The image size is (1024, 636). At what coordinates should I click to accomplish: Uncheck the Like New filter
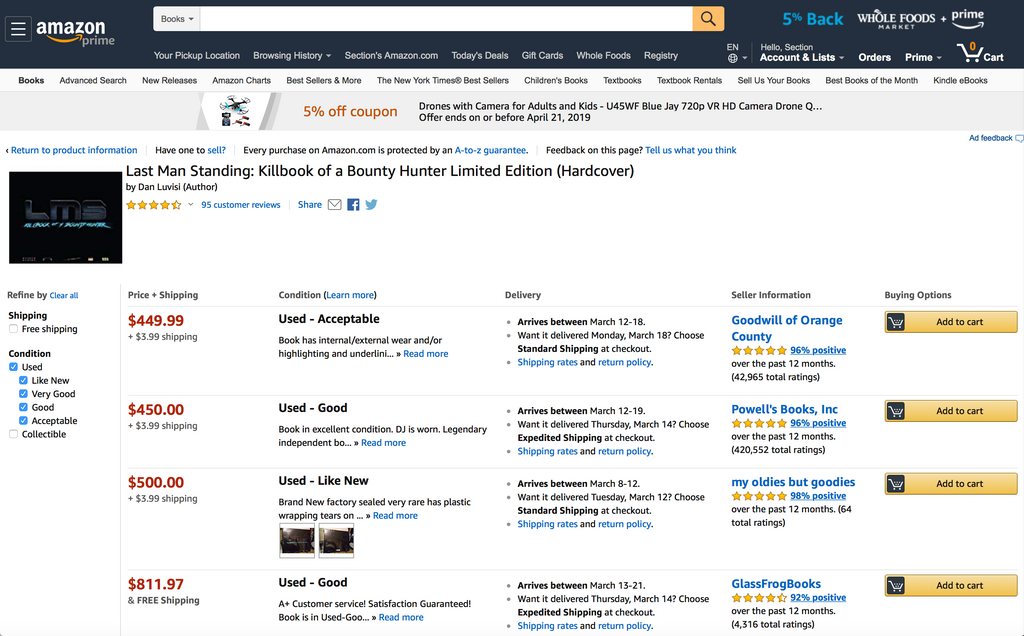click(x=24, y=381)
